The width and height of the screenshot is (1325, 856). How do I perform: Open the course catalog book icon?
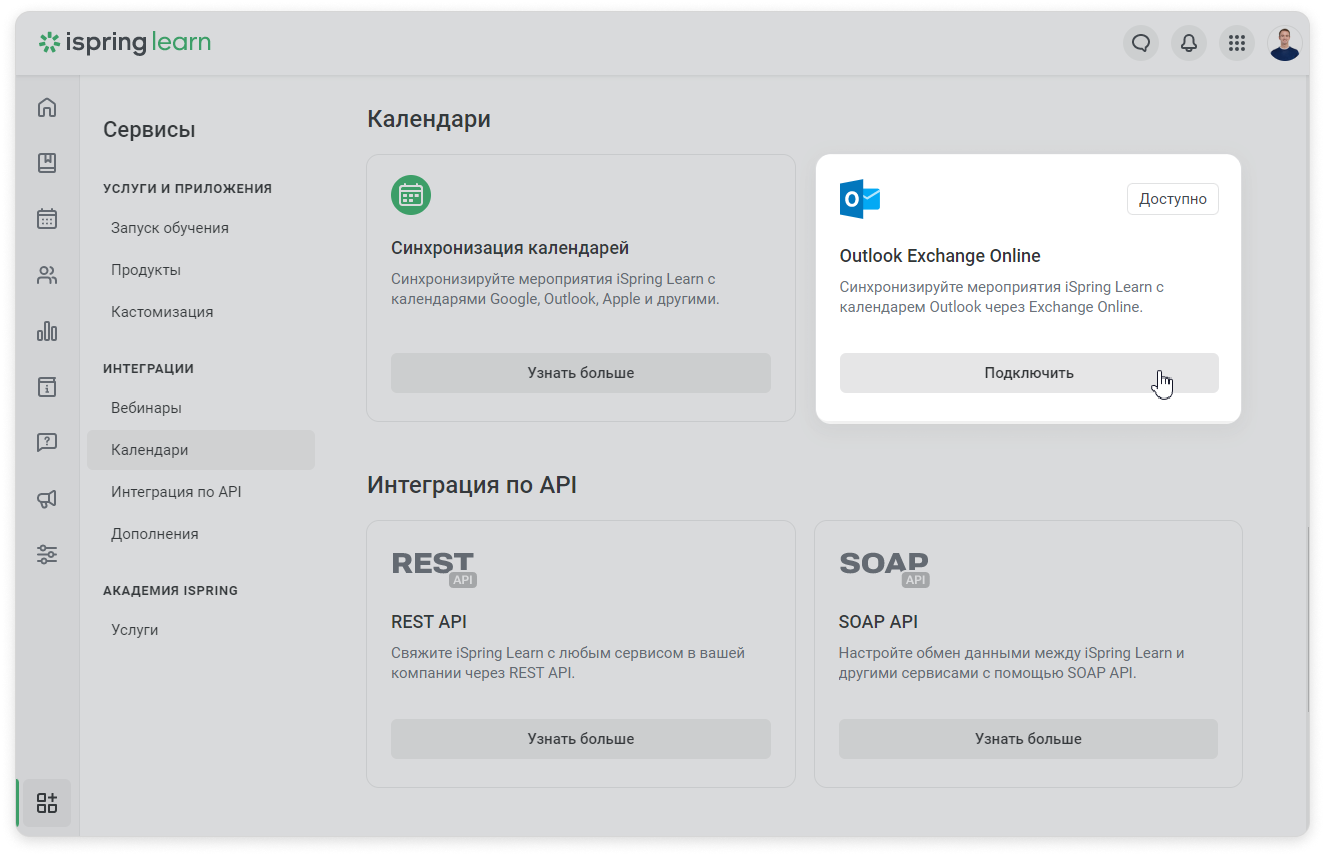pyautogui.click(x=47, y=163)
